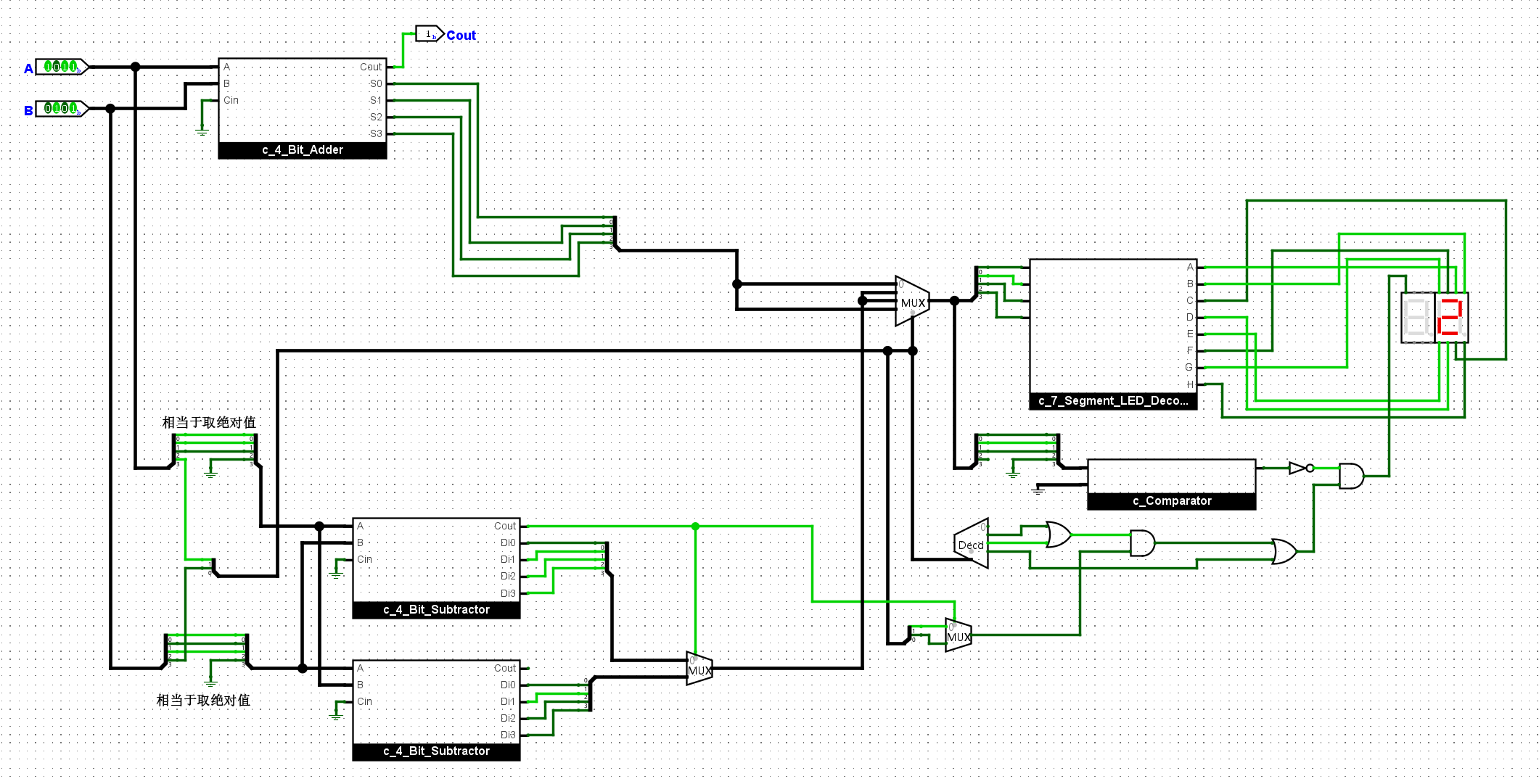Viewport: 1539px width, 784px height.
Task: Select the upper c_4_Bit_Subtractor block
Action: pyautogui.click(x=436, y=568)
